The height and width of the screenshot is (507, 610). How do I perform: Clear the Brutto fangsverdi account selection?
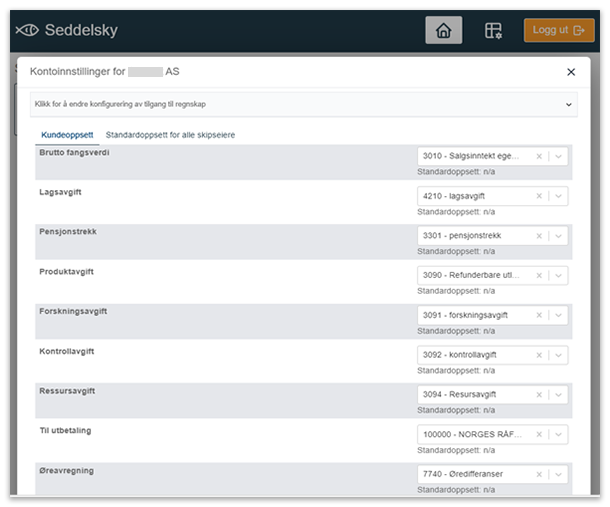click(x=540, y=156)
